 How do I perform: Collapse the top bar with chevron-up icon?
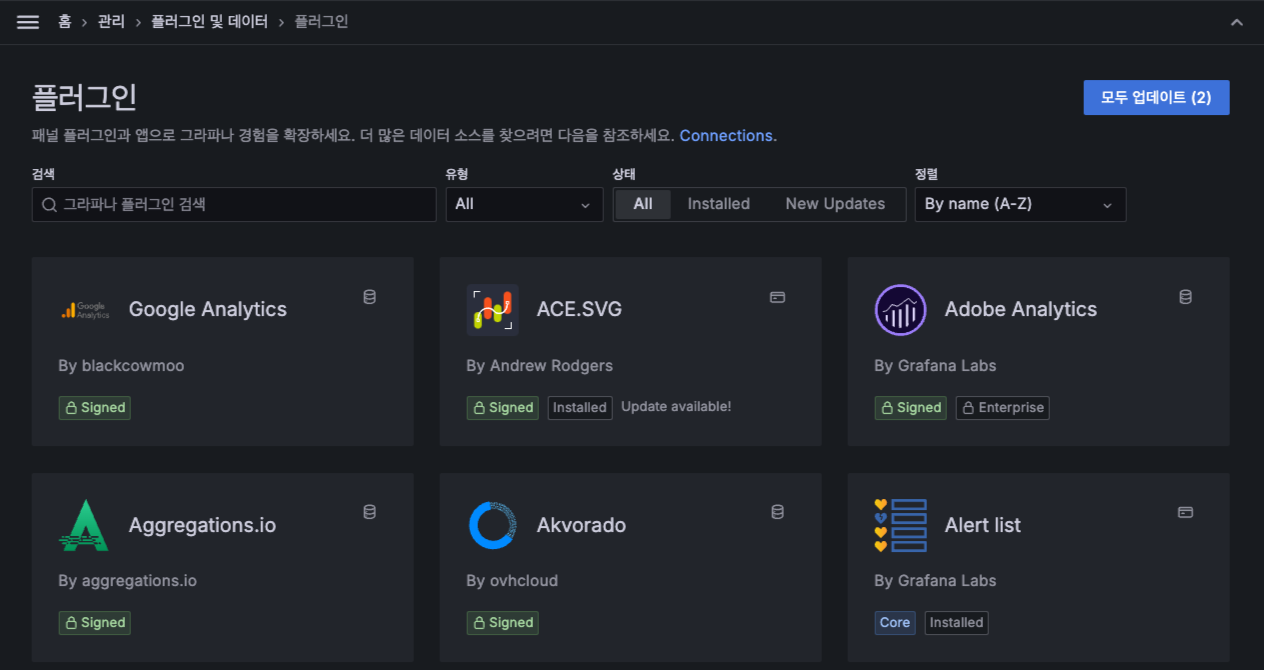click(x=1237, y=22)
